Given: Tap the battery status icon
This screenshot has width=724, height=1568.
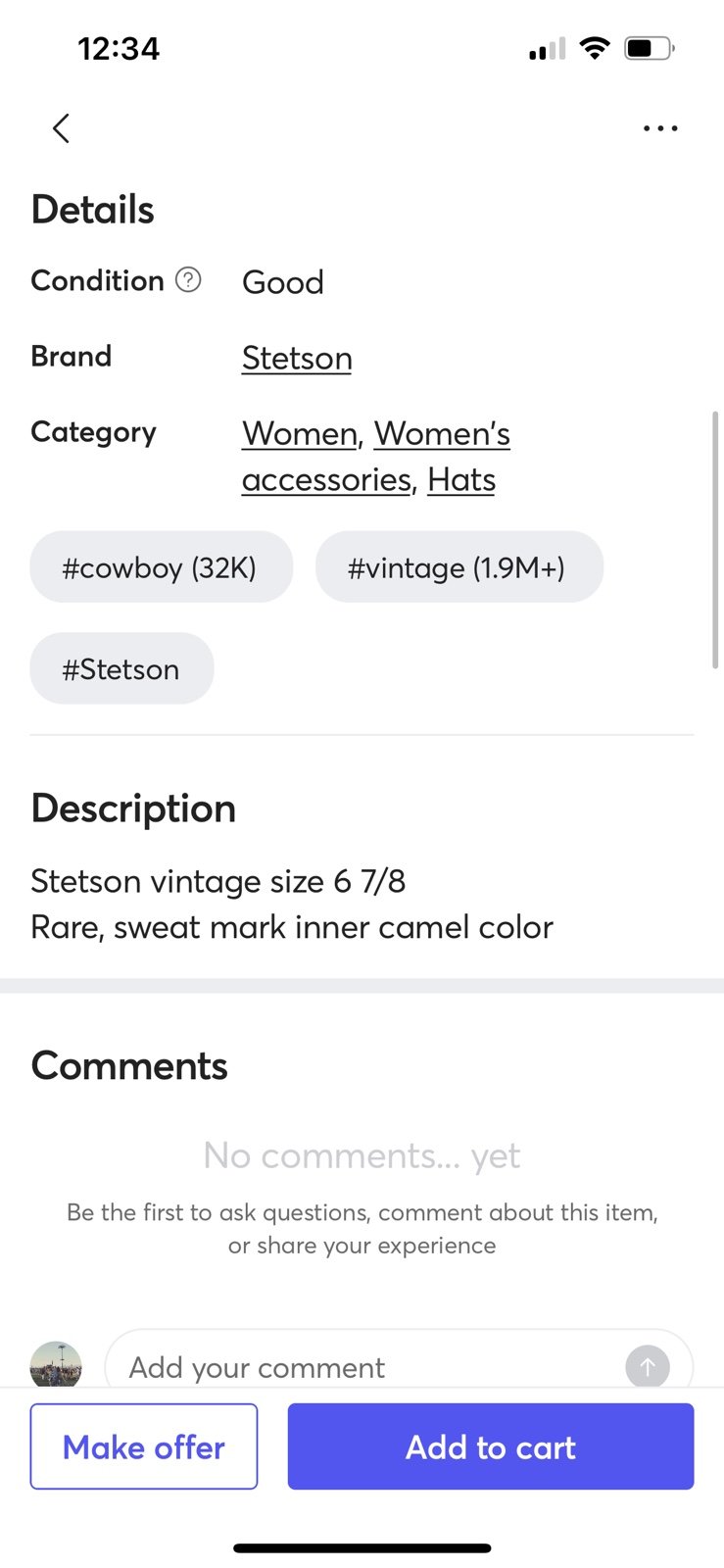Looking at the screenshot, I should tap(650, 48).
